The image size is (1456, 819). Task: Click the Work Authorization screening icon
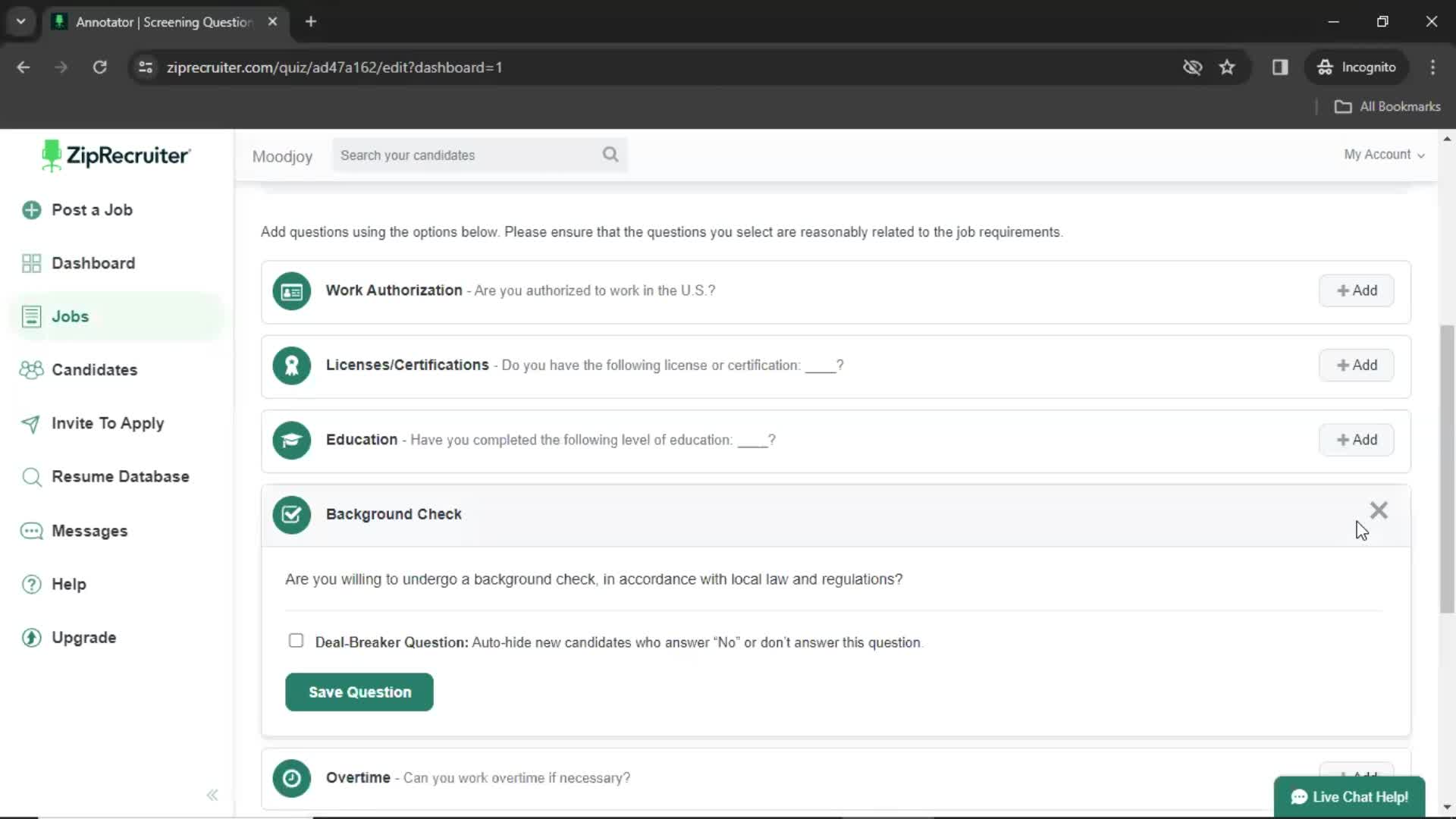click(x=291, y=290)
